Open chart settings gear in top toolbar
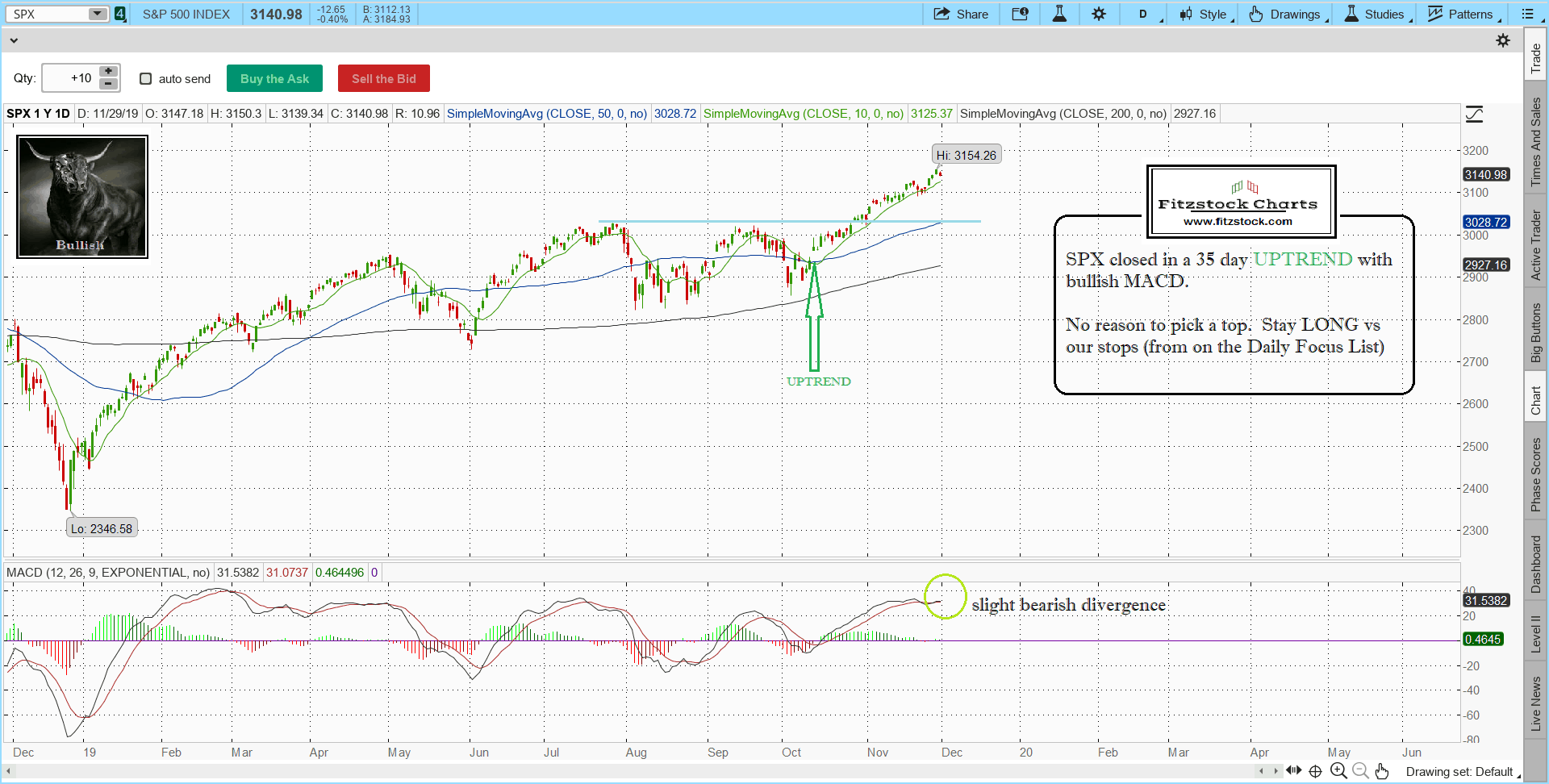The height and width of the screenshot is (784, 1549). (1099, 14)
